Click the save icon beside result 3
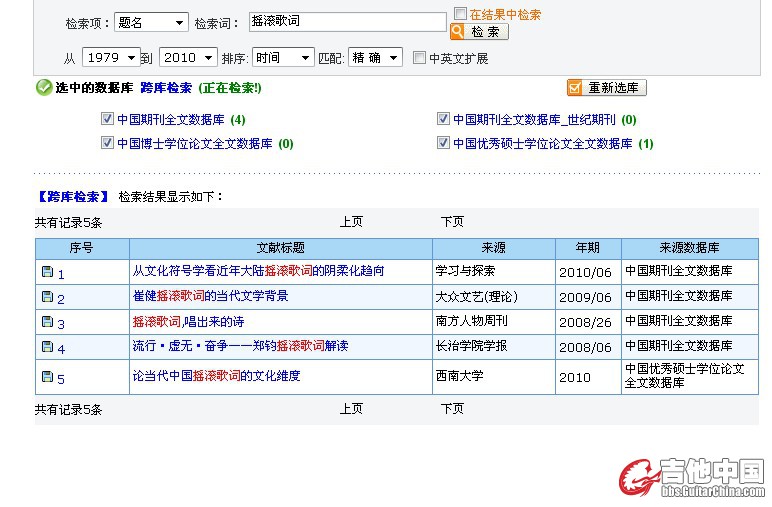 [x=47, y=321]
